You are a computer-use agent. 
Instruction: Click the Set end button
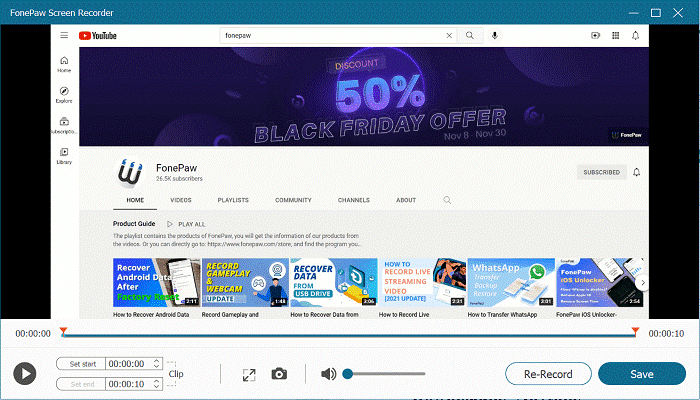(81, 384)
